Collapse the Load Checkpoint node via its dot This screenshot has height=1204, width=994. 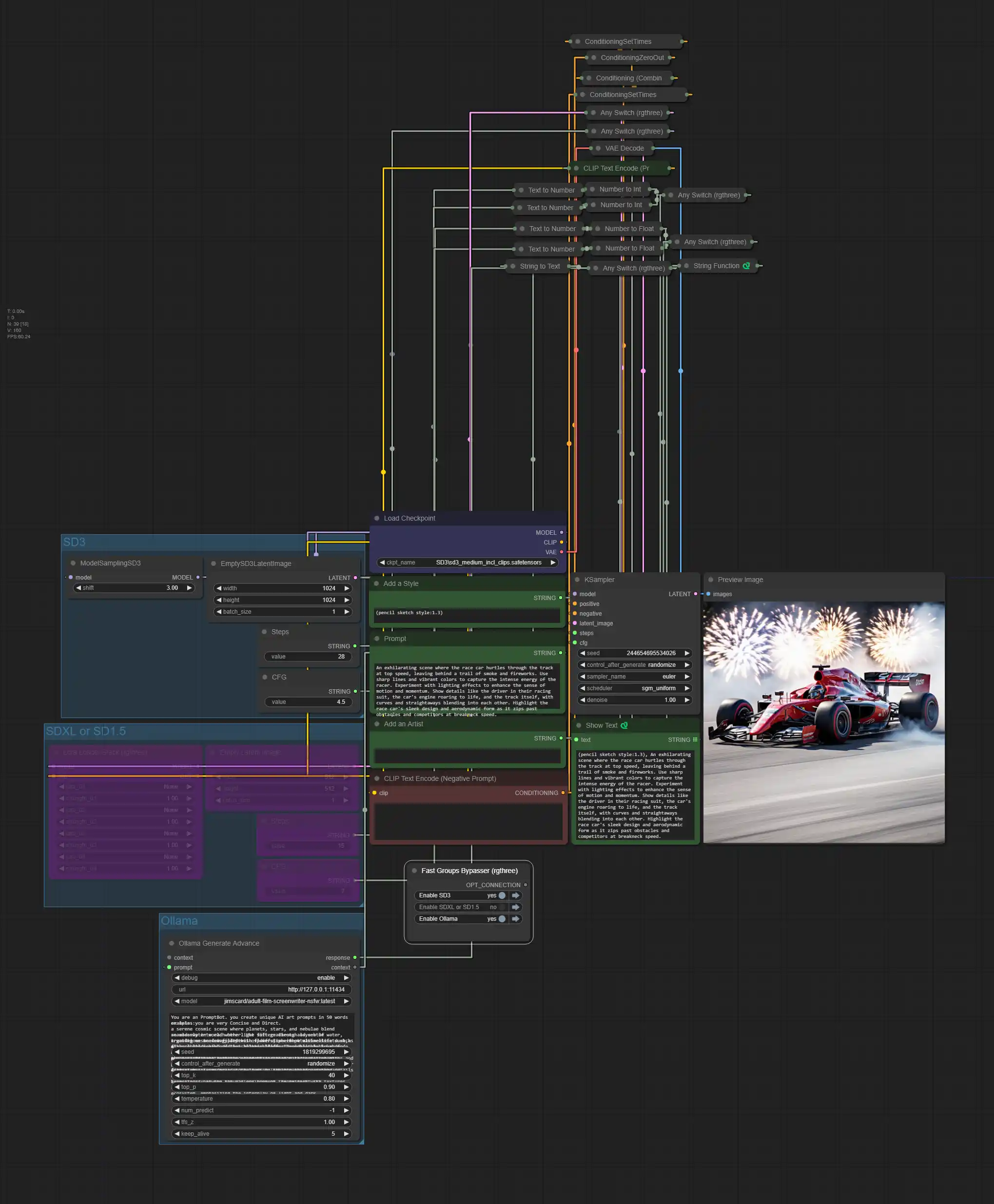click(377, 518)
